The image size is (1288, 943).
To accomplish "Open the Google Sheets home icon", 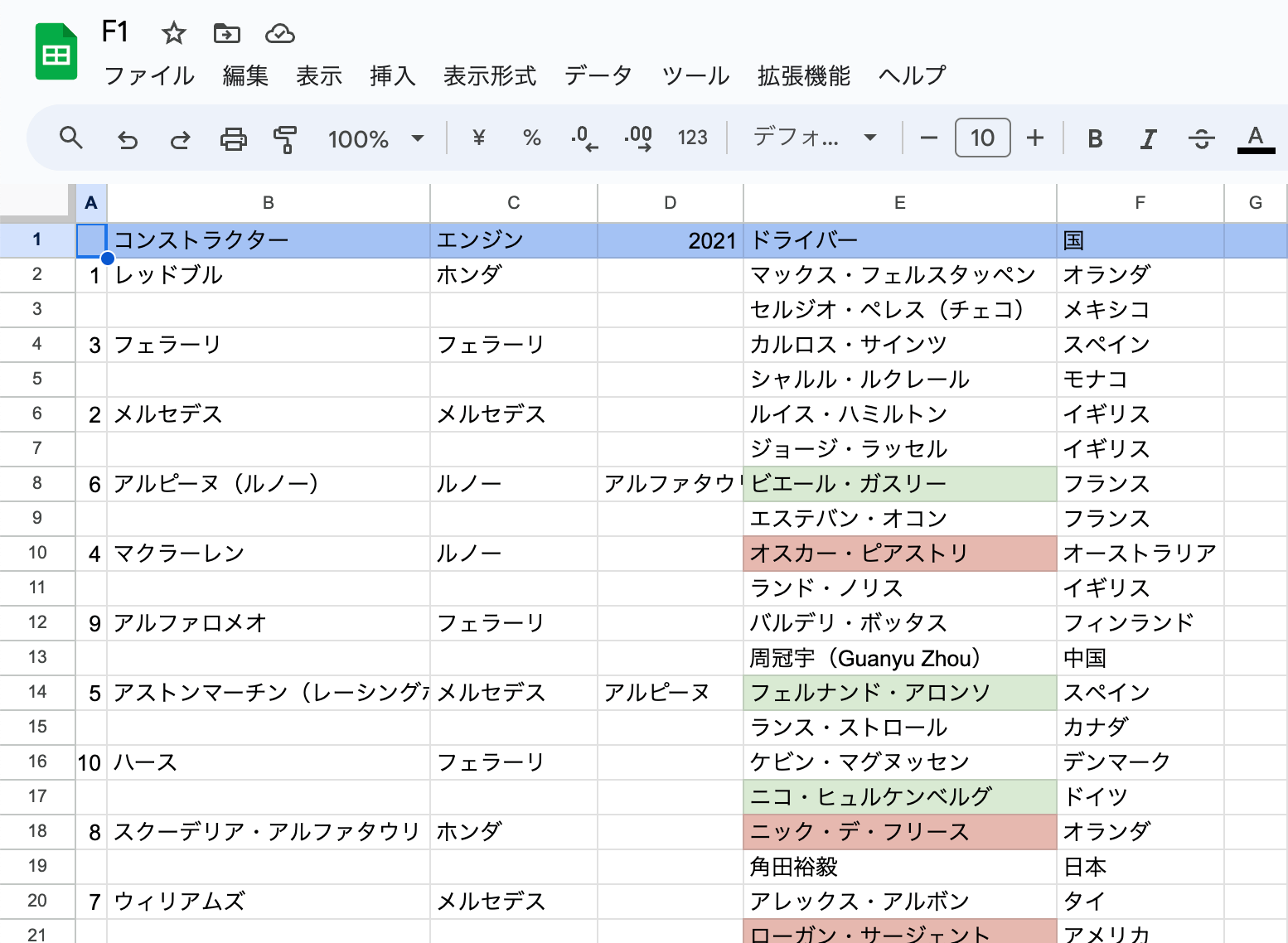I will [x=56, y=52].
